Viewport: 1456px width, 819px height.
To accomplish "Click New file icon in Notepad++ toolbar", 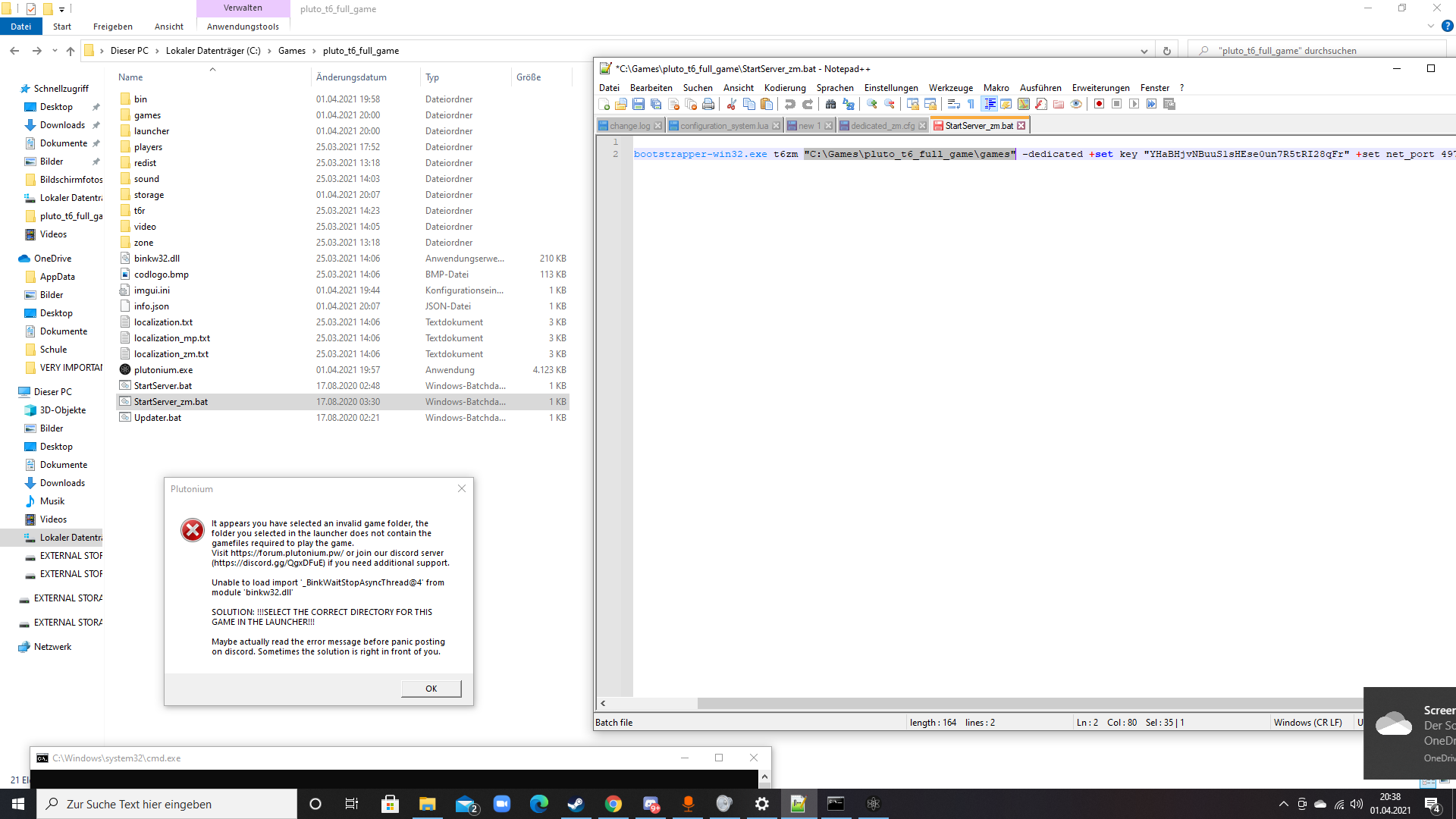I will point(604,104).
